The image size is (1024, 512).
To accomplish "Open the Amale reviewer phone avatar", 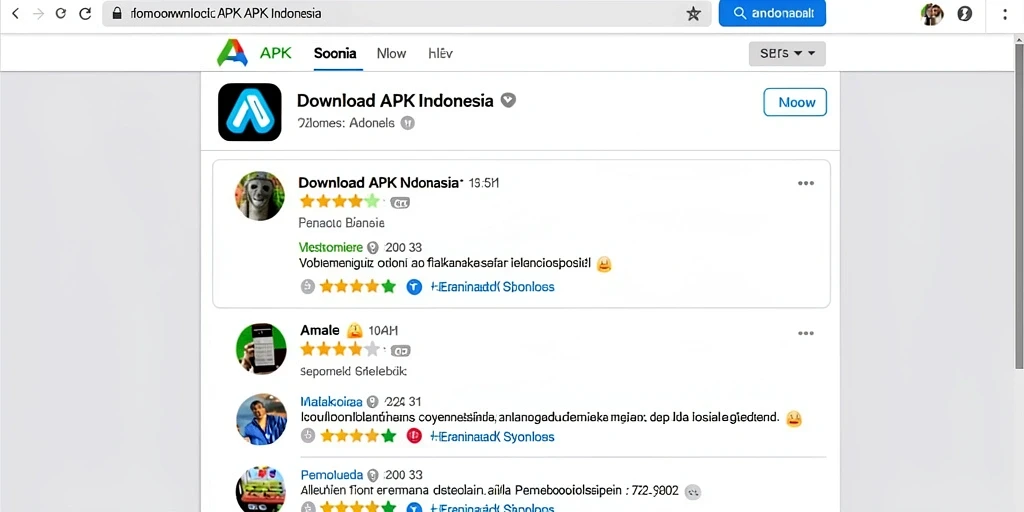I will click(x=261, y=348).
